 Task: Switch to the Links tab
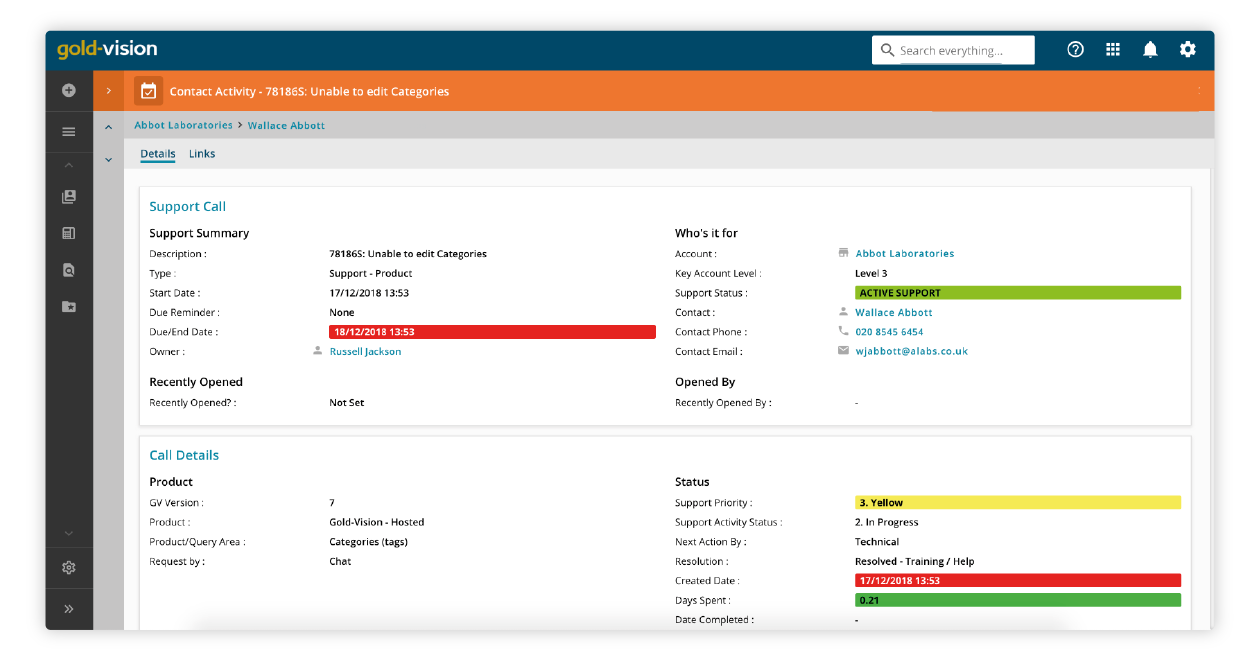202,154
